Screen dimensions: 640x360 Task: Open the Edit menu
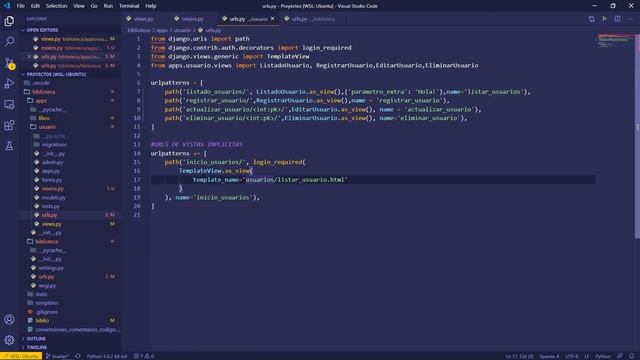tap(35, 6)
